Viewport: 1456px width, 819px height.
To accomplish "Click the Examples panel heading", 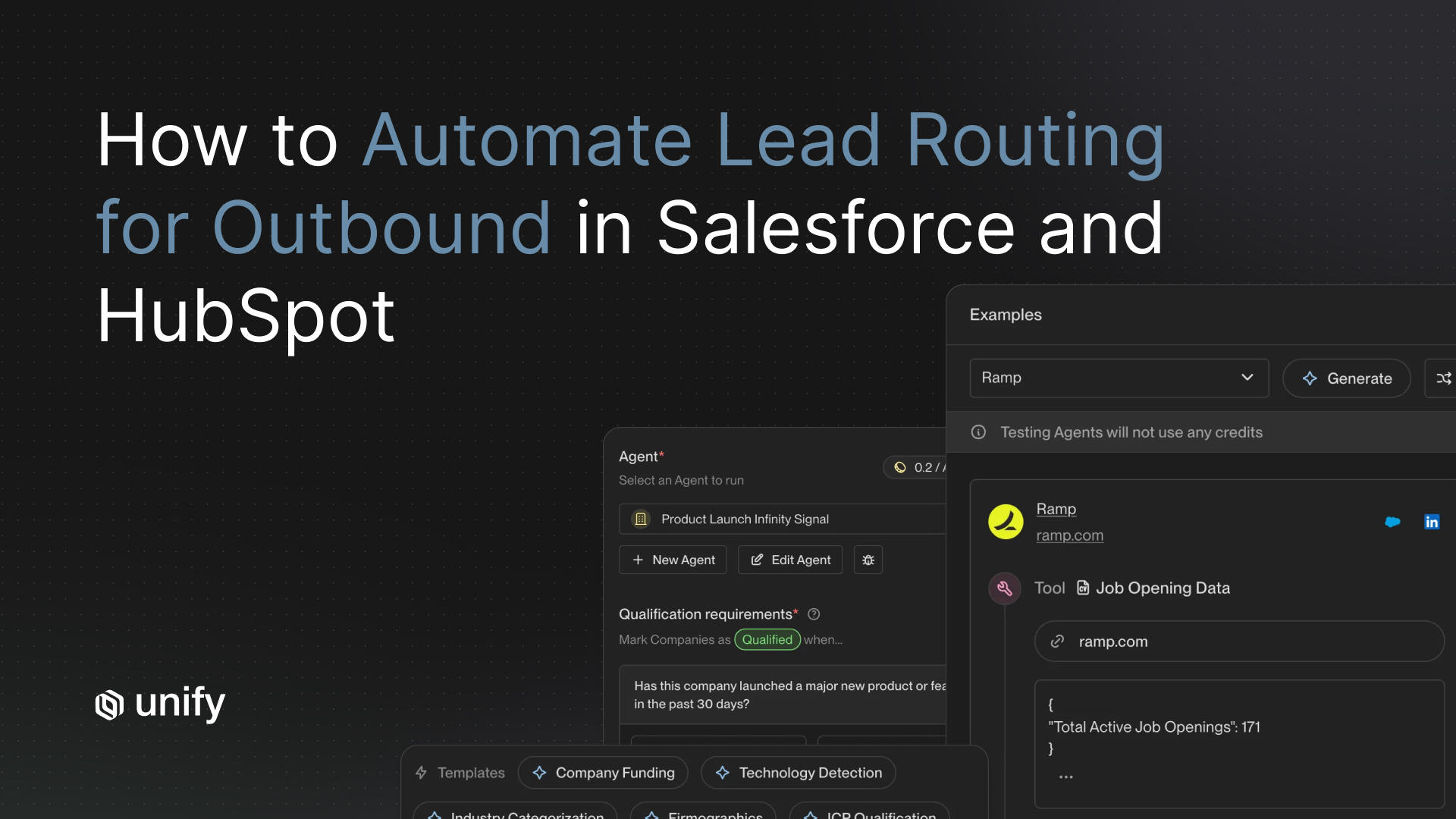I will (1006, 315).
